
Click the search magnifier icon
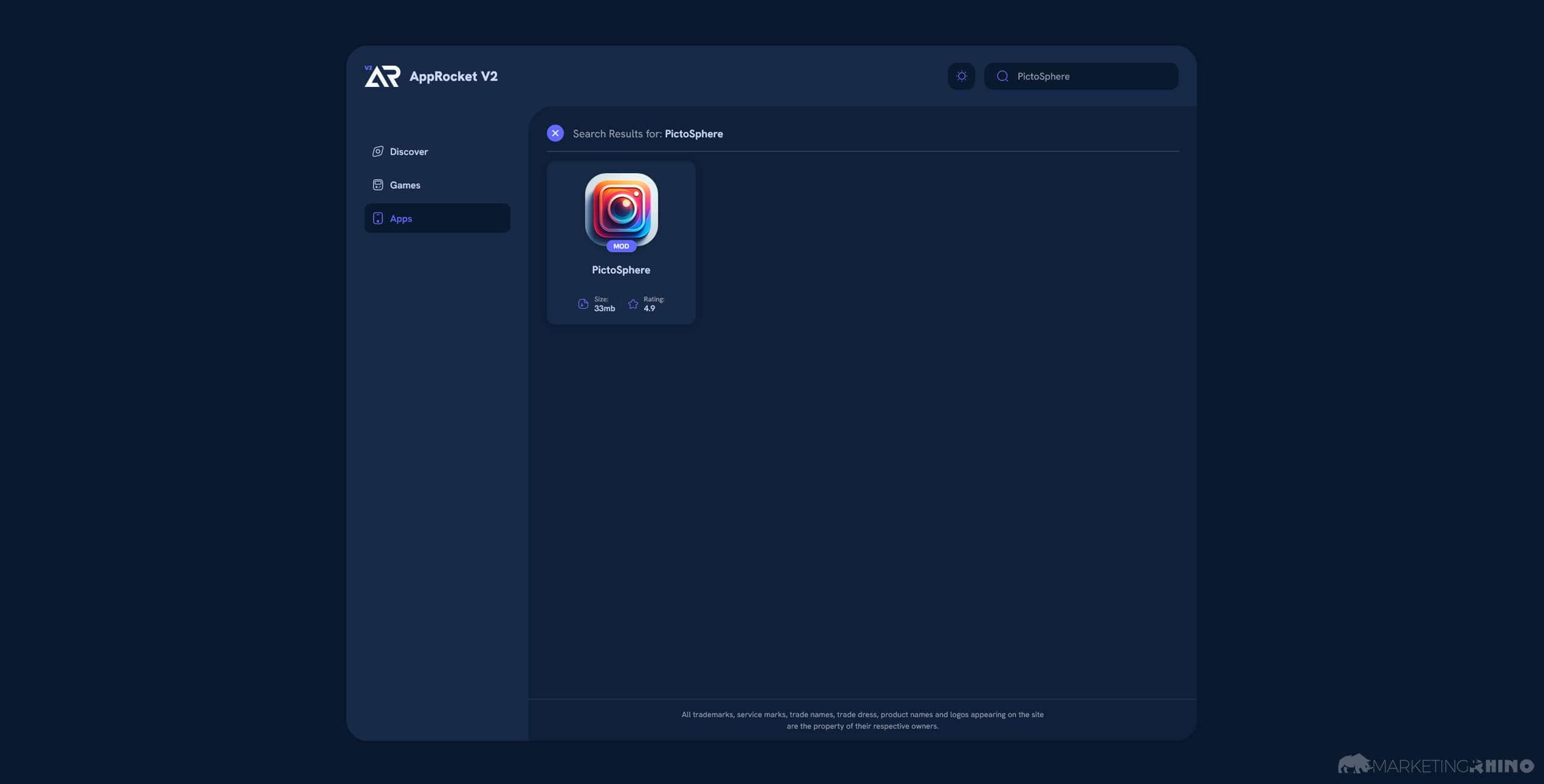point(1002,76)
